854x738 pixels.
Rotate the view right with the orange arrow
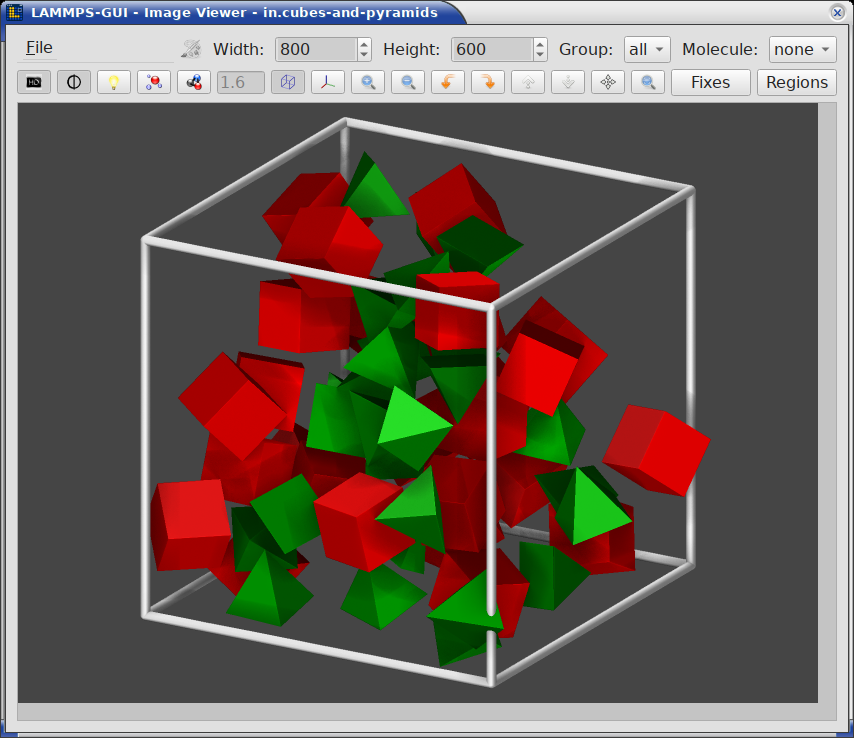pos(488,82)
